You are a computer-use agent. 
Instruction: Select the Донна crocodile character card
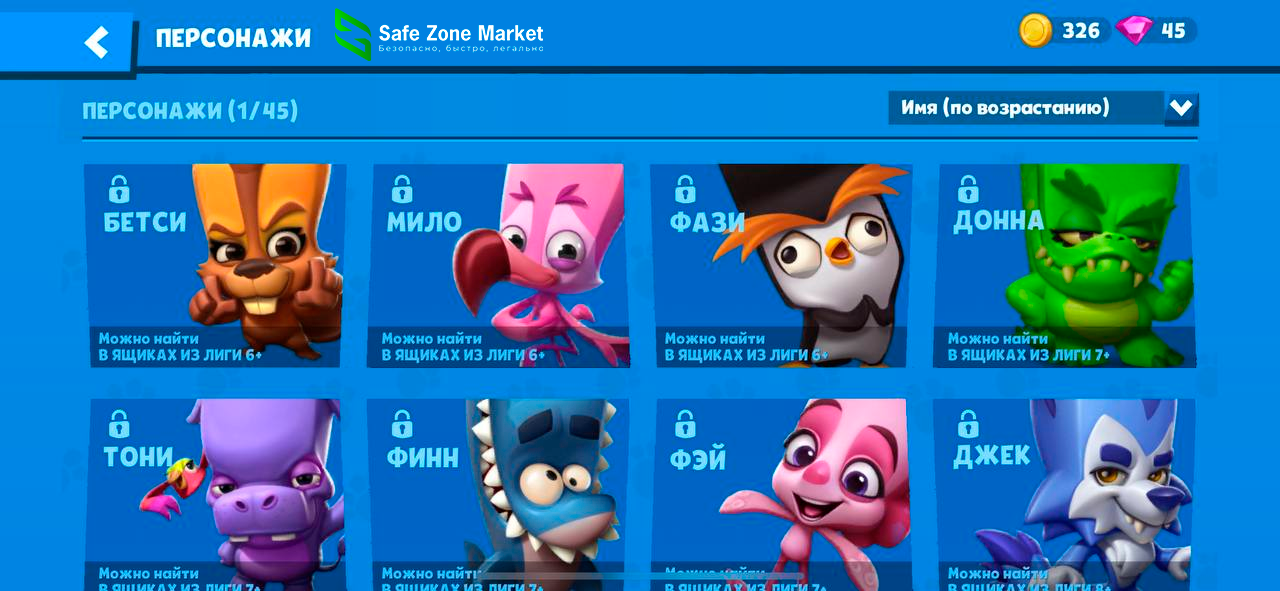(1064, 266)
